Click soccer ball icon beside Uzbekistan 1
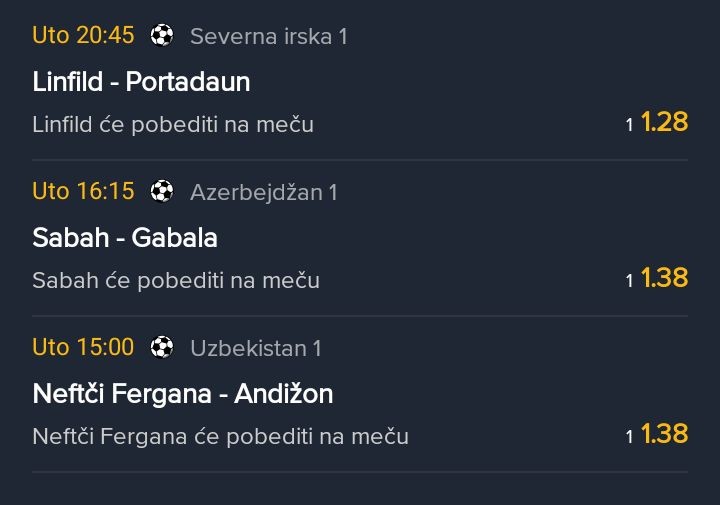Screen dimensions: 720x505 [x=161, y=347]
